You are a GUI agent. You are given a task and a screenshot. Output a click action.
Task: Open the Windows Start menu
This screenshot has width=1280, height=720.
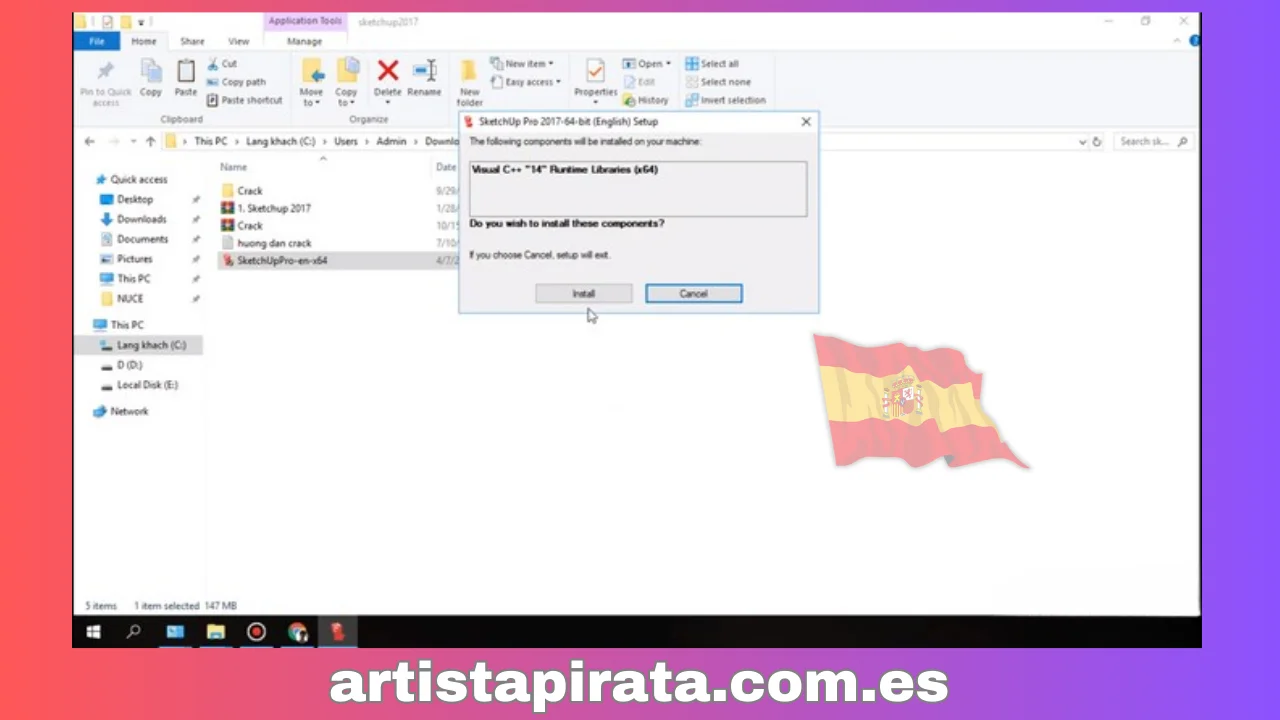94,632
